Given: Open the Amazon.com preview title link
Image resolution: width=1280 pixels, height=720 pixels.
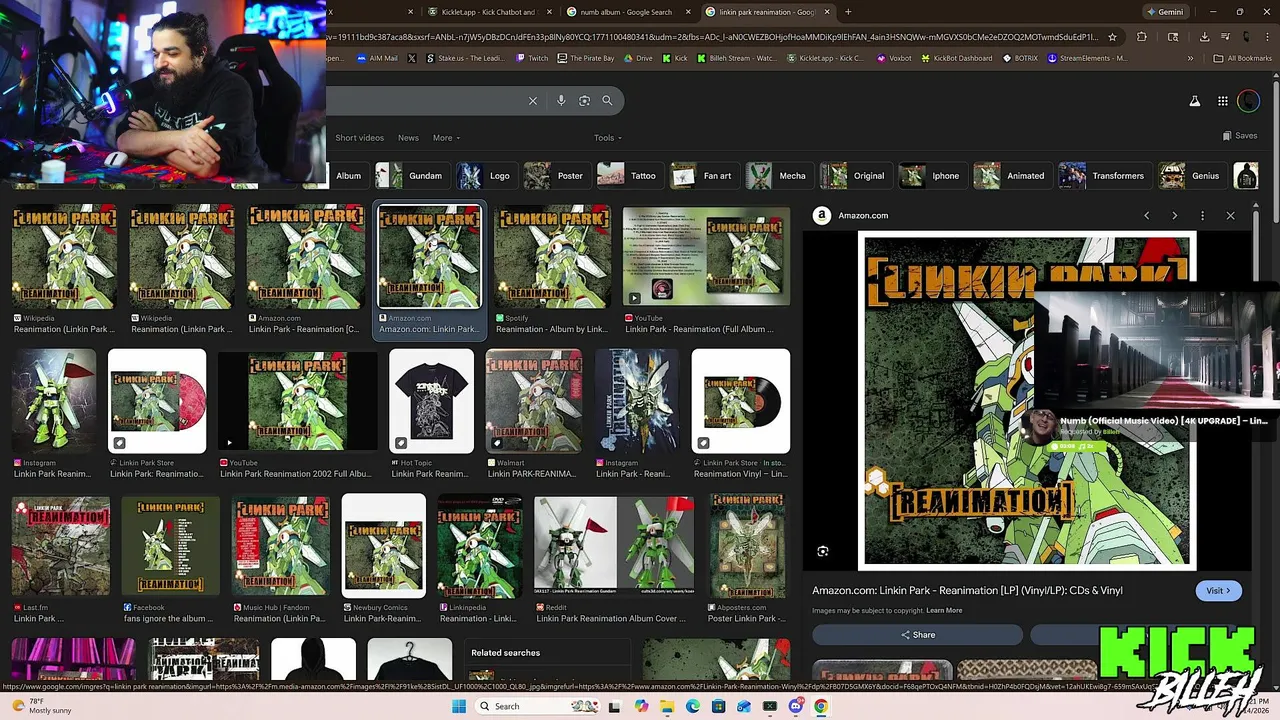Looking at the screenshot, I should (x=967, y=590).
